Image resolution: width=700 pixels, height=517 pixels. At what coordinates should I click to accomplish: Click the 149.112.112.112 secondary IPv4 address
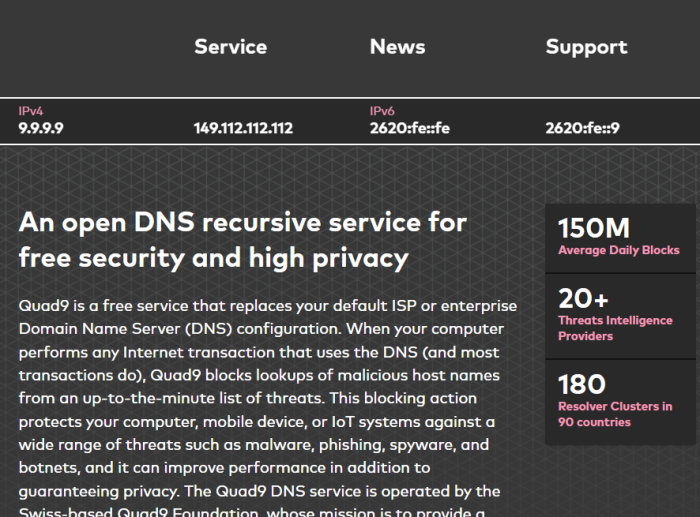pyautogui.click(x=243, y=128)
